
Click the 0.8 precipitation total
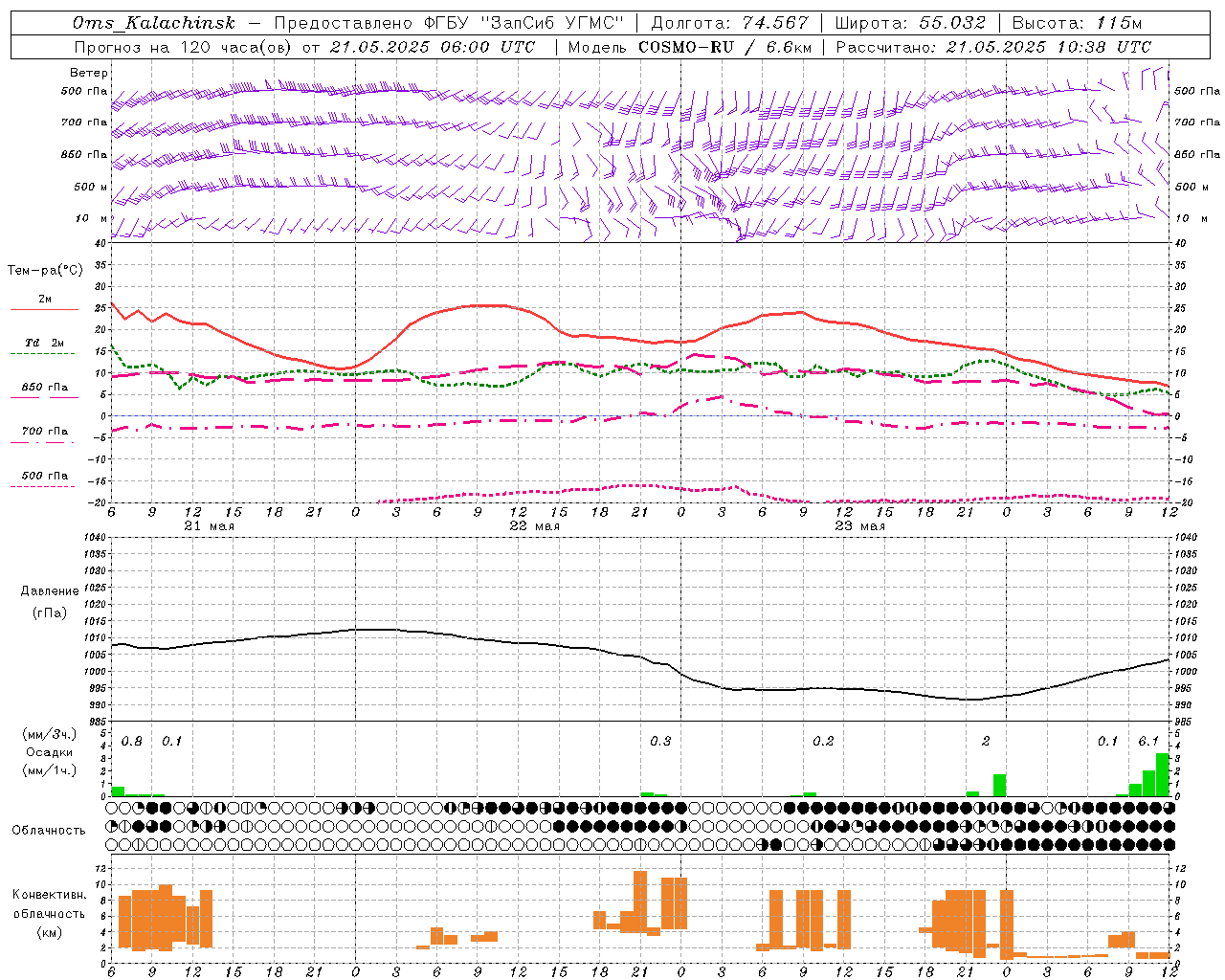(x=132, y=742)
